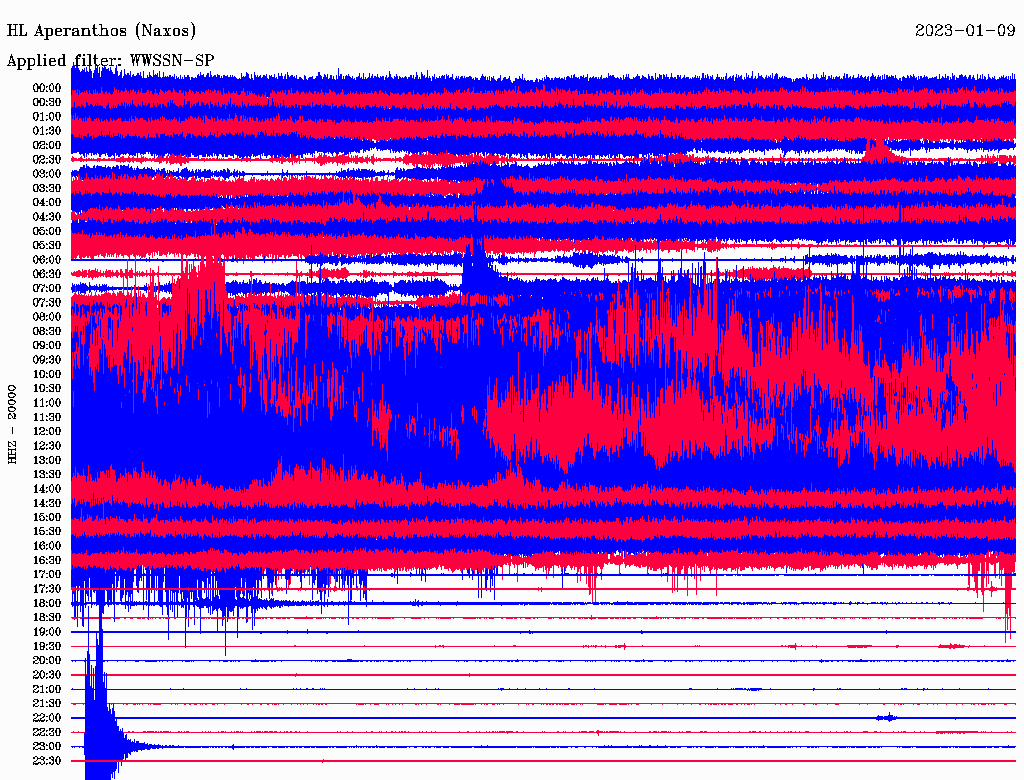Click the 08:30 time label
Image resolution: width=1024 pixels, height=780 pixels.
pos(47,331)
